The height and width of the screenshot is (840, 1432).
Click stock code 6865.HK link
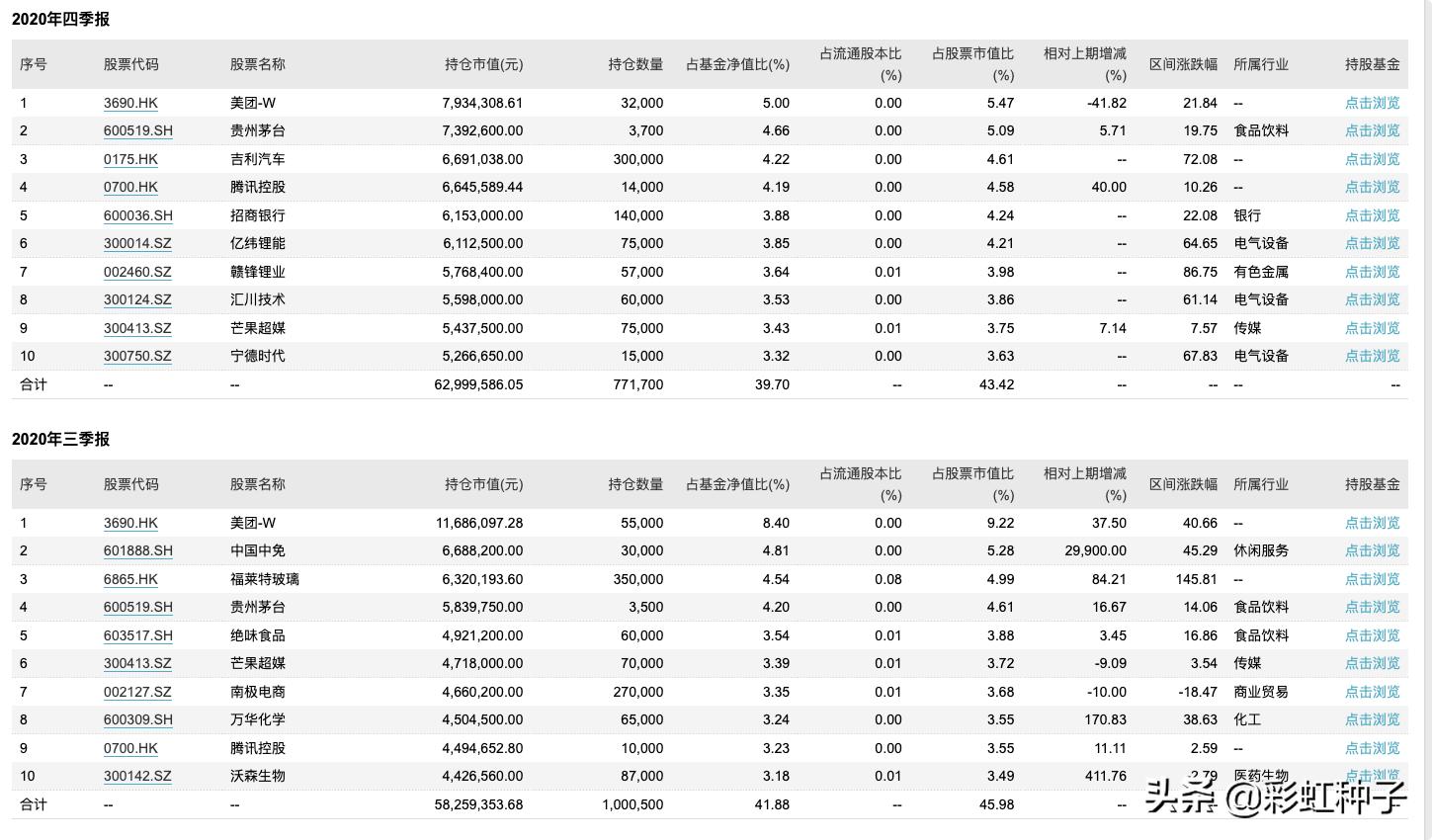pyautogui.click(x=130, y=579)
